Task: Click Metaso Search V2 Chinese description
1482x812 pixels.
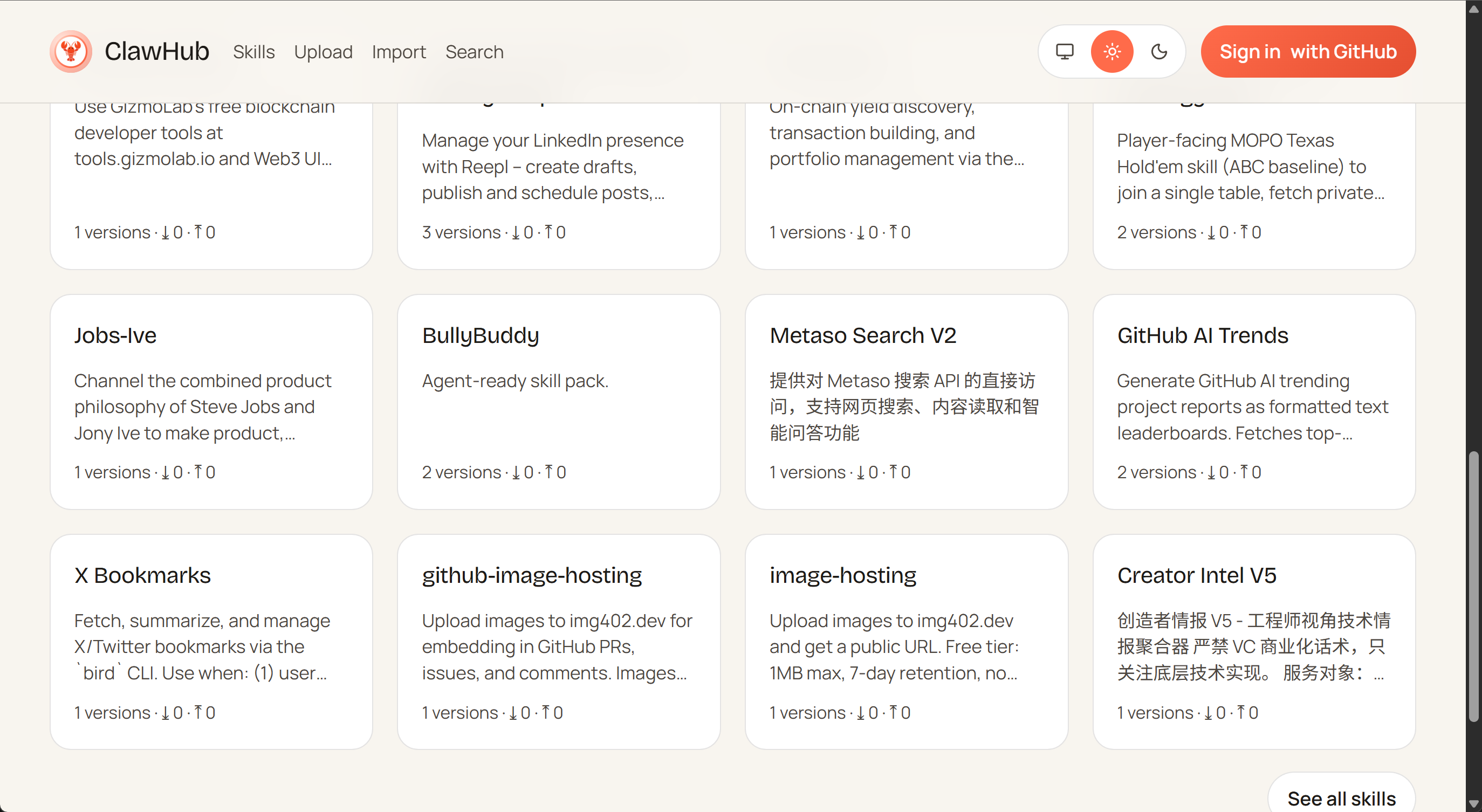Action: [x=904, y=407]
